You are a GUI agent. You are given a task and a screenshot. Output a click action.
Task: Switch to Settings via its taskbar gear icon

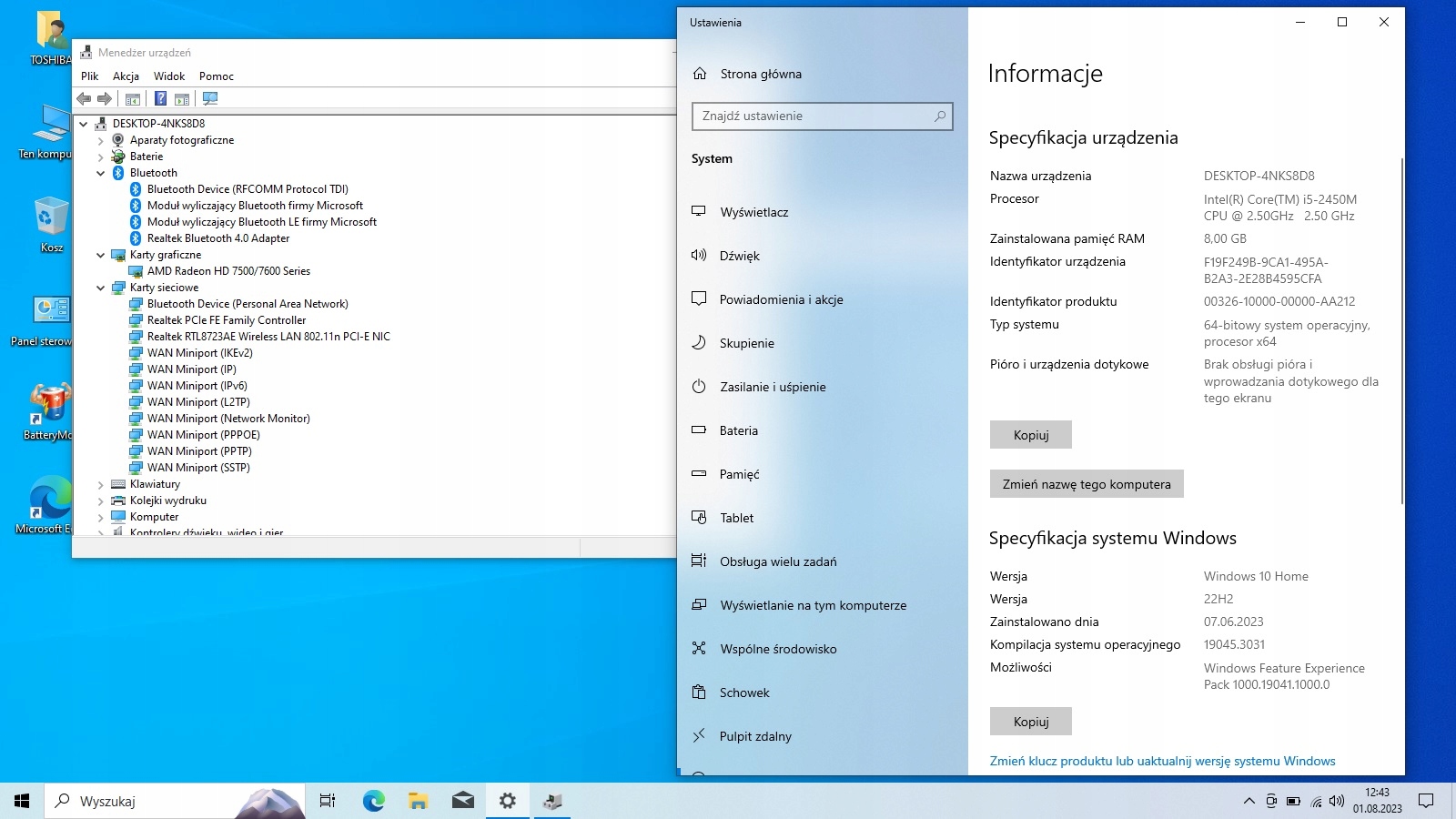point(508,801)
